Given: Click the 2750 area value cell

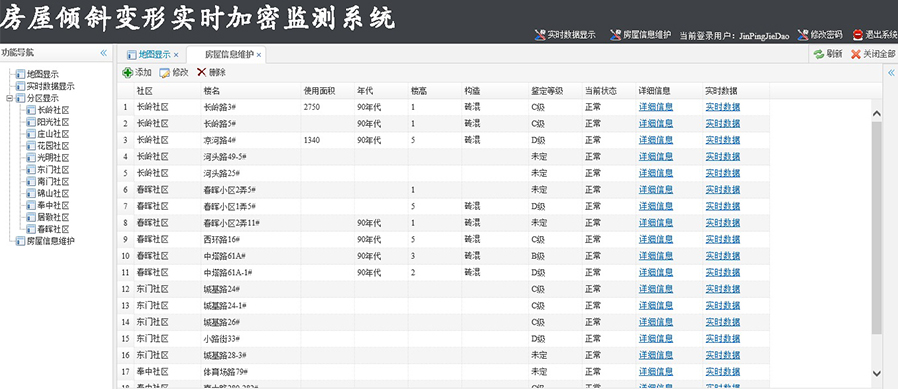Looking at the screenshot, I should pyautogui.click(x=328, y=107).
